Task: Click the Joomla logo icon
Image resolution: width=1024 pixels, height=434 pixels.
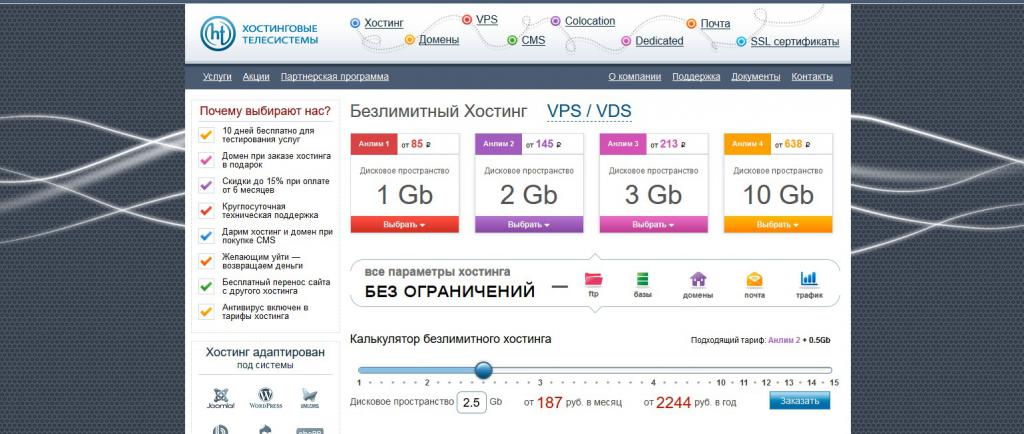Action: 221,397
